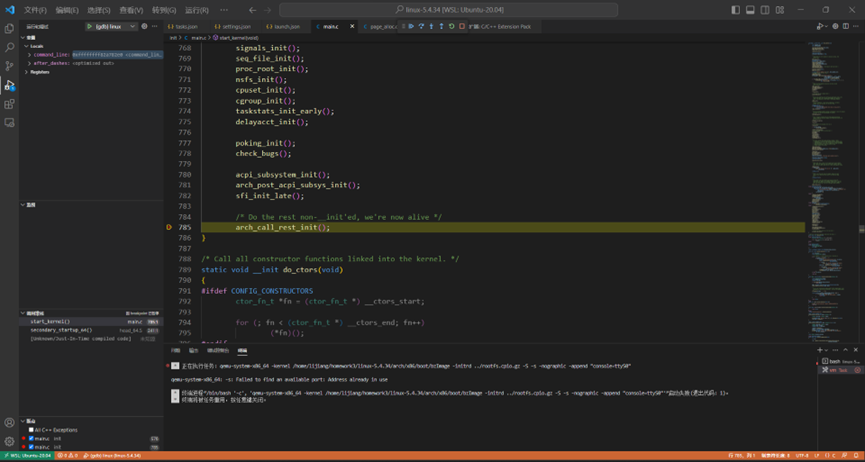Image resolution: width=865 pixels, height=462 pixels.
Task: Open the 文件(F) menu
Action: (x=35, y=10)
